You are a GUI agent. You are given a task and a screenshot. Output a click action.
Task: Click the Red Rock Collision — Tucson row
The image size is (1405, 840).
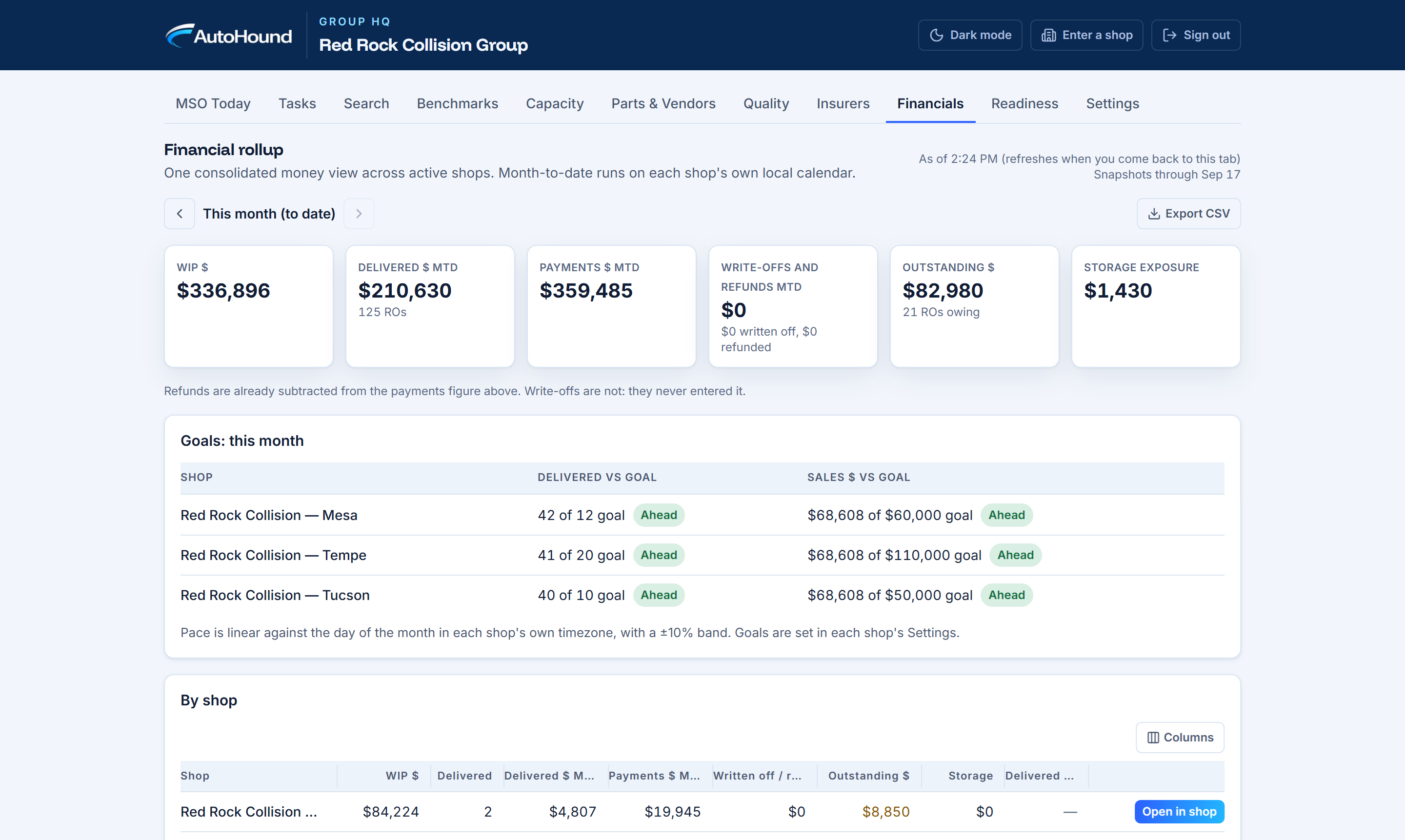702,595
